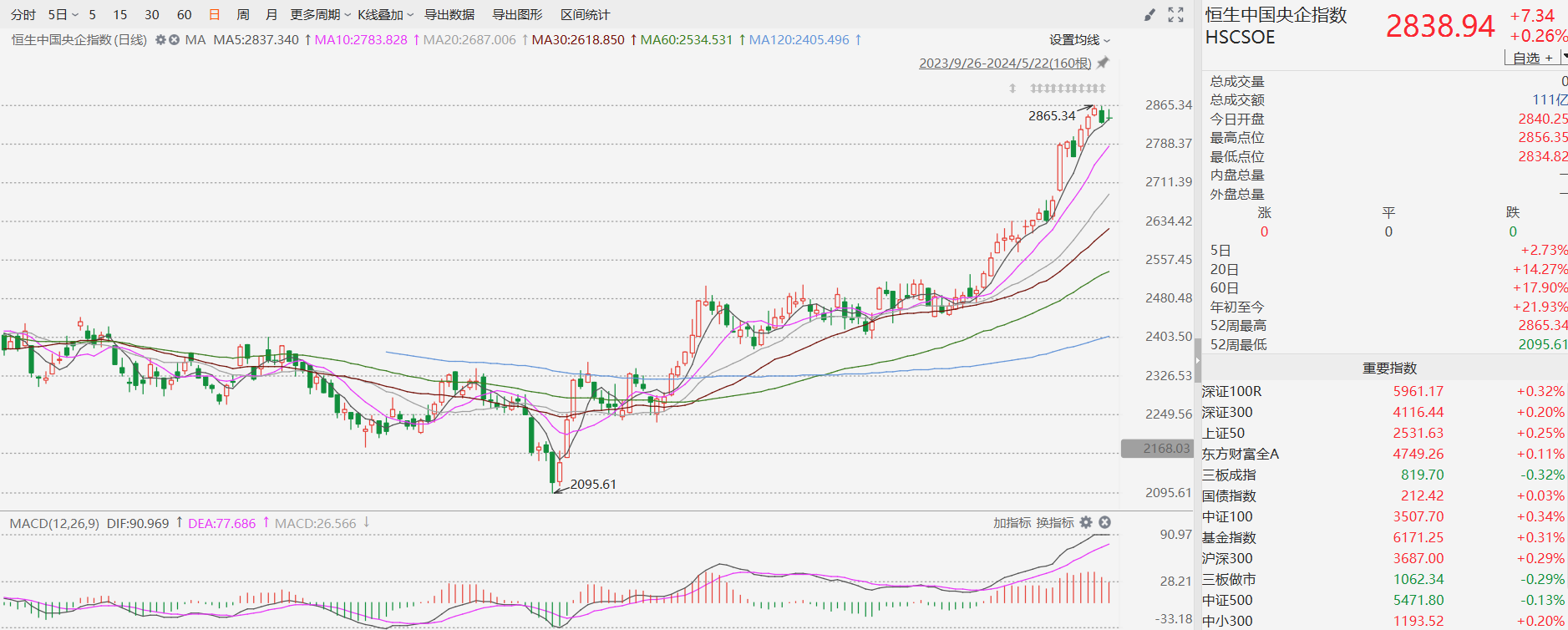Open MA indicator settings gear

tap(160, 39)
